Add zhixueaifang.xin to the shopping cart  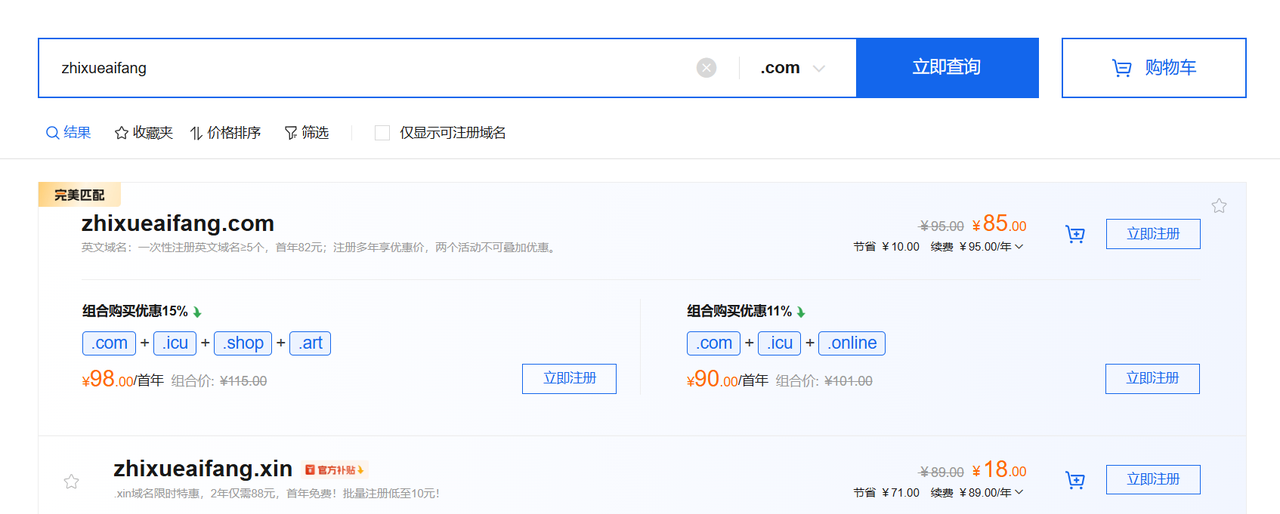point(1075,480)
